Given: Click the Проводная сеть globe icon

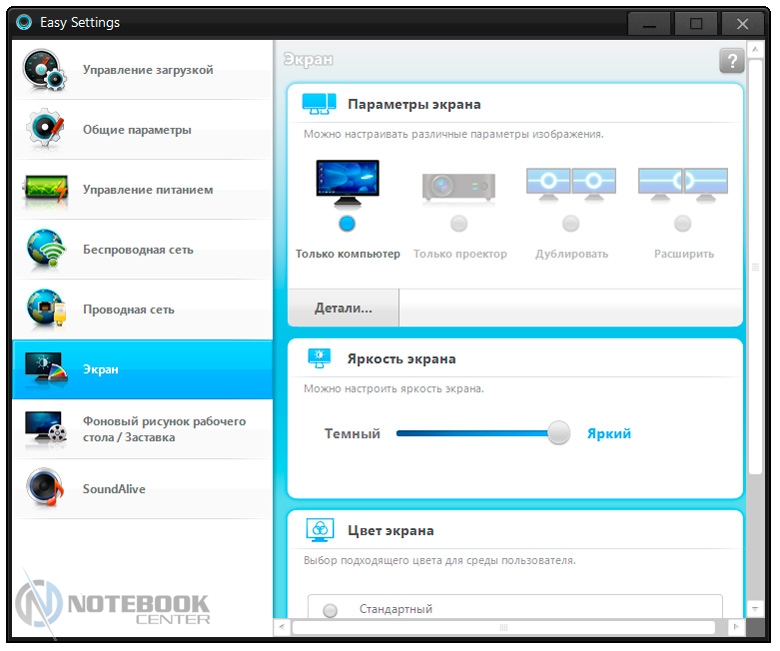Looking at the screenshot, I should [x=46, y=310].
